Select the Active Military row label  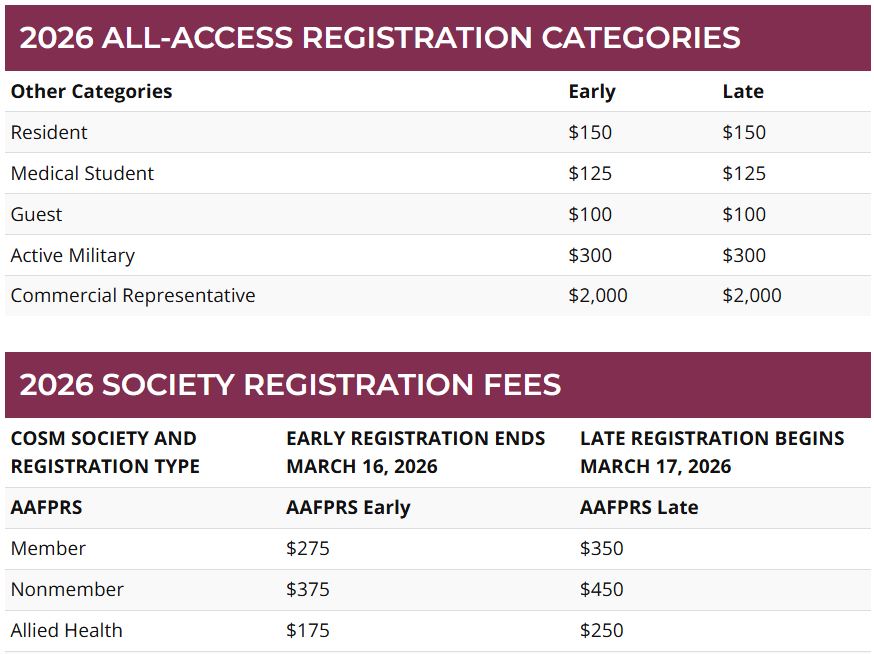point(72,255)
